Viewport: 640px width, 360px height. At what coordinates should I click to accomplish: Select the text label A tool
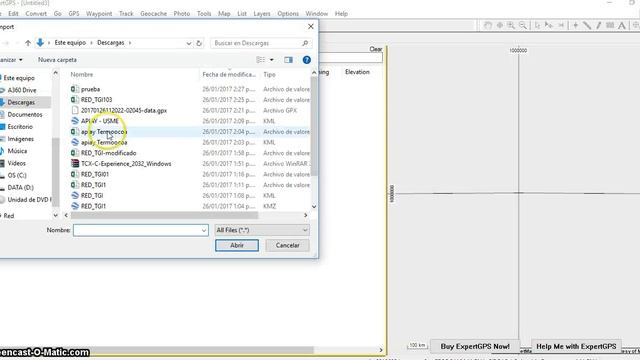pyautogui.click(x=622, y=25)
